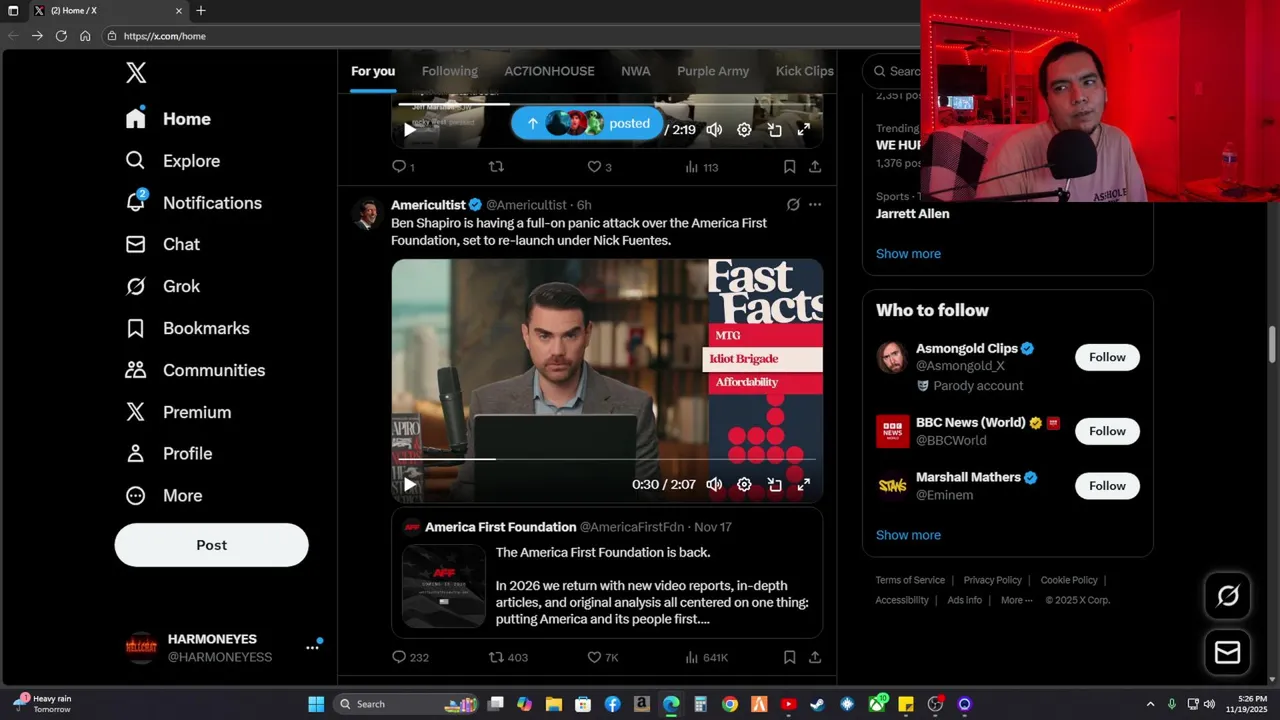Image resolution: width=1280 pixels, height=720 pixels.
Task: Expand the More menu in the sidebar
Action: click(163, 496)
